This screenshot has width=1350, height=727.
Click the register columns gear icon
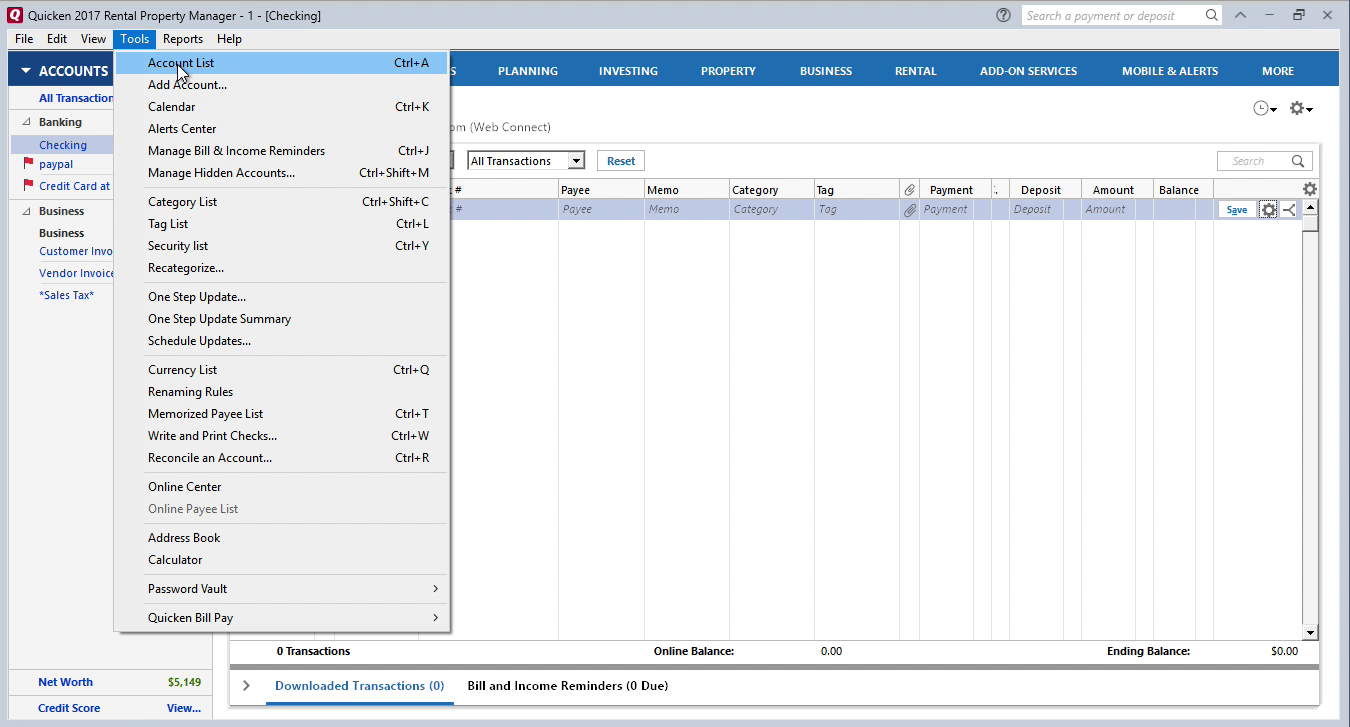pos(1310,189)
